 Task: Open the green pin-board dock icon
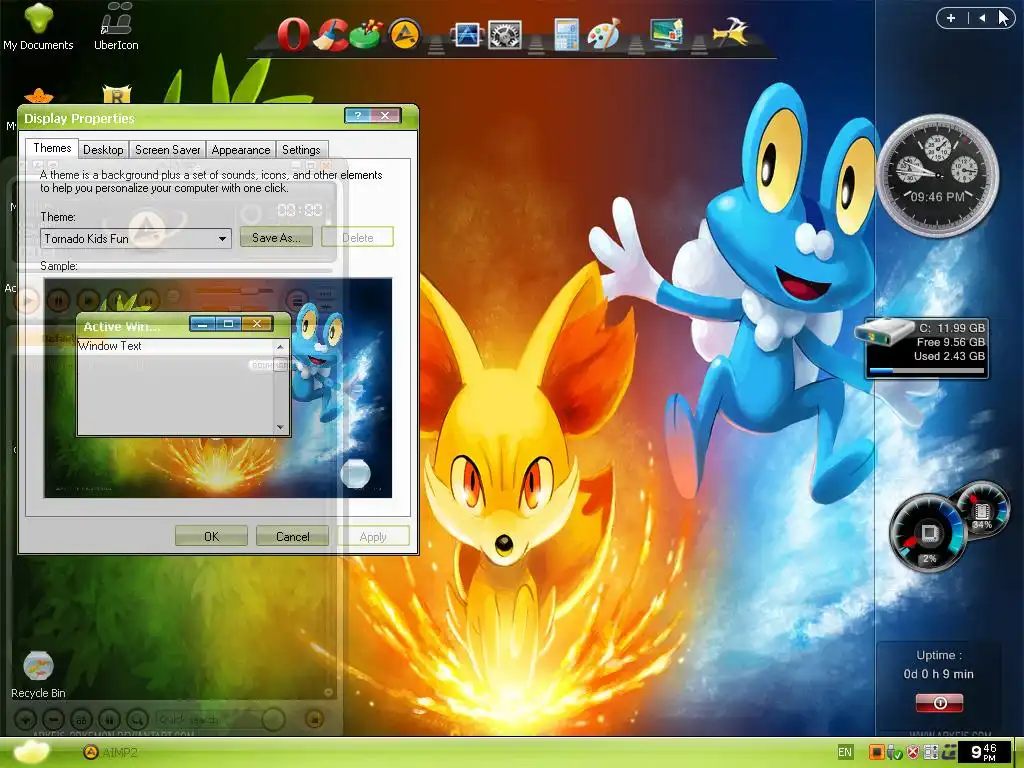(366, 34)
